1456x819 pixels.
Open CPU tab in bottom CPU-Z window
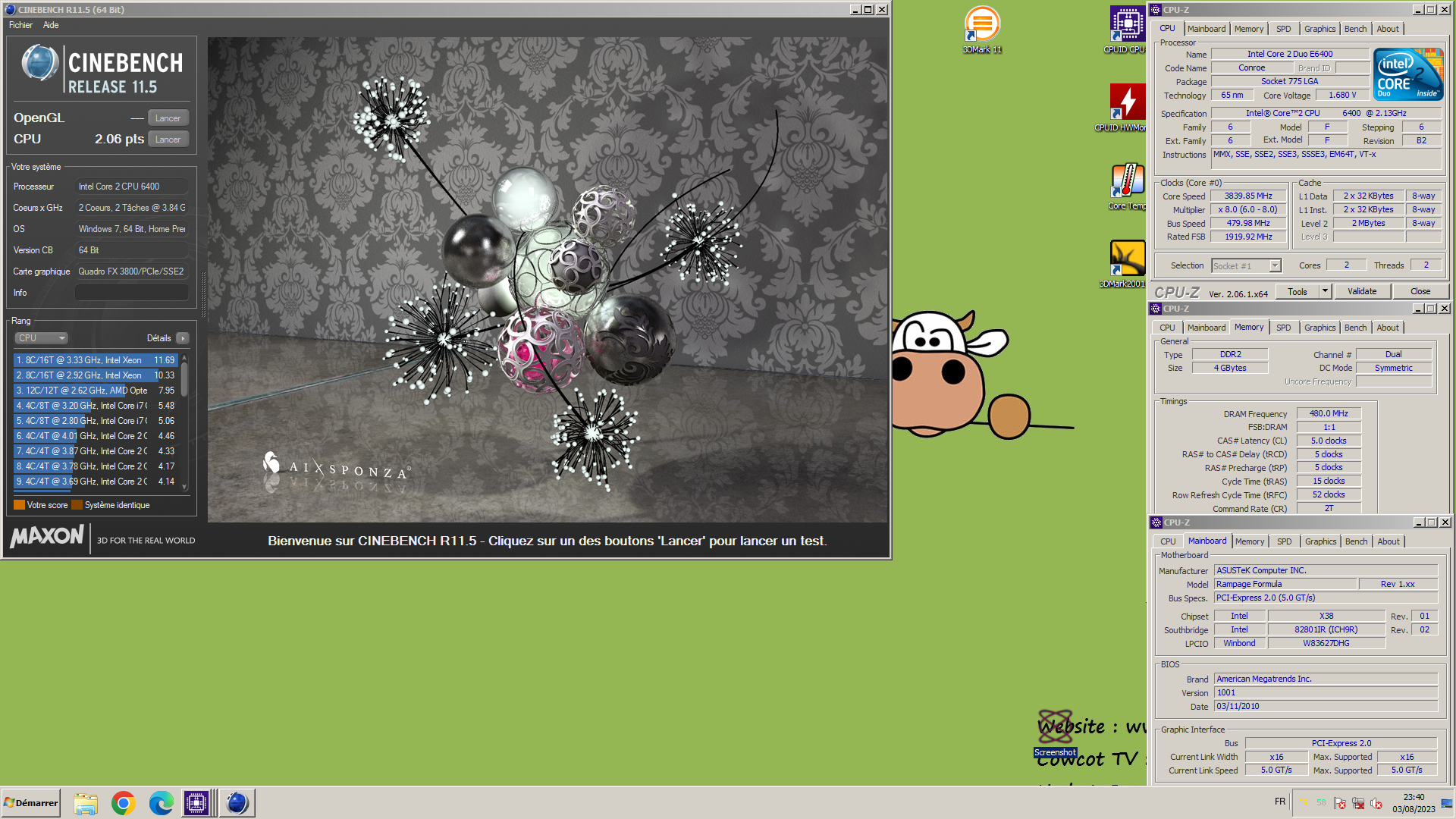point(1168,541)
